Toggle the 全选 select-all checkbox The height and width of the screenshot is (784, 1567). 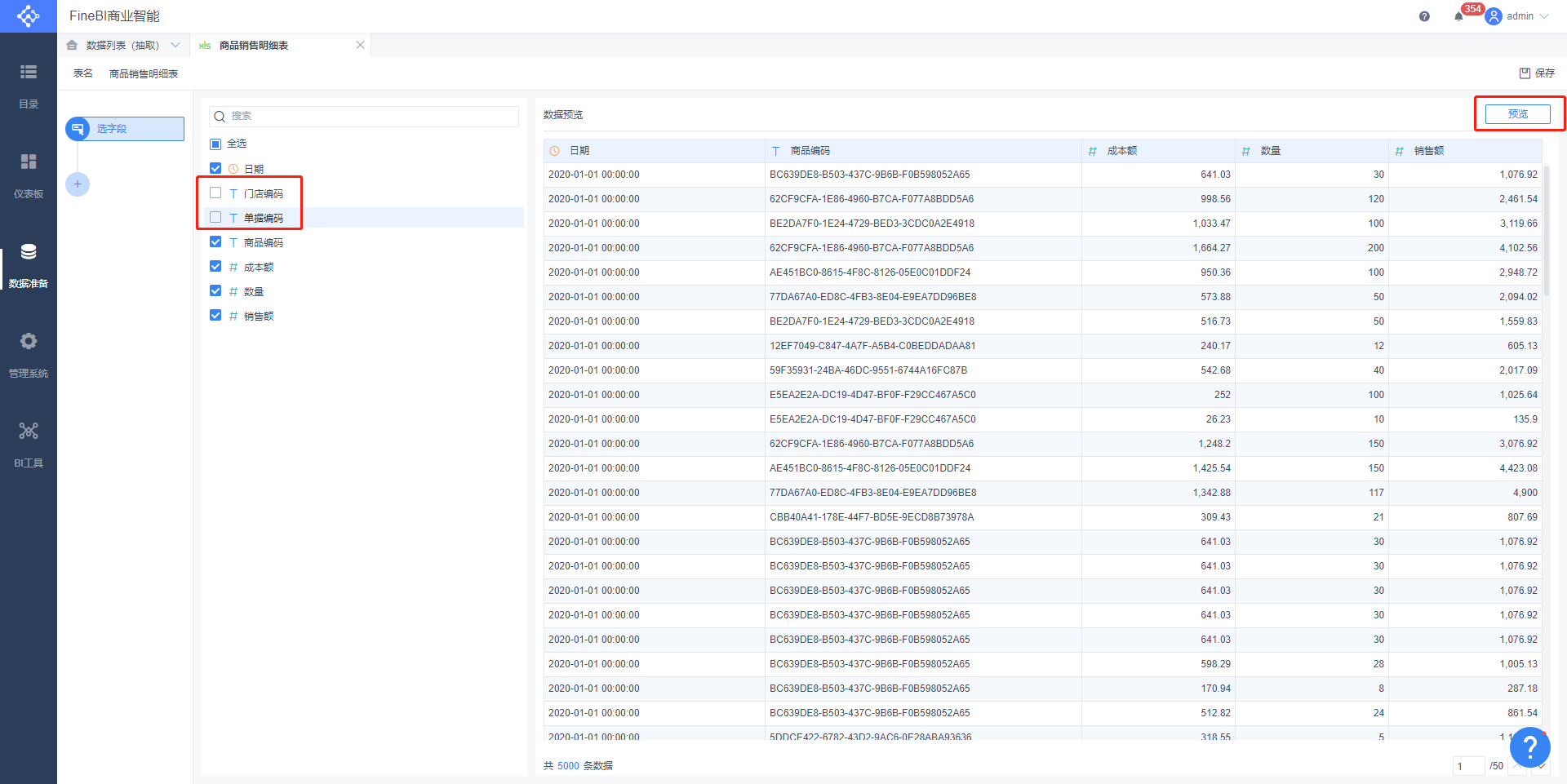(x=215, y=144)
